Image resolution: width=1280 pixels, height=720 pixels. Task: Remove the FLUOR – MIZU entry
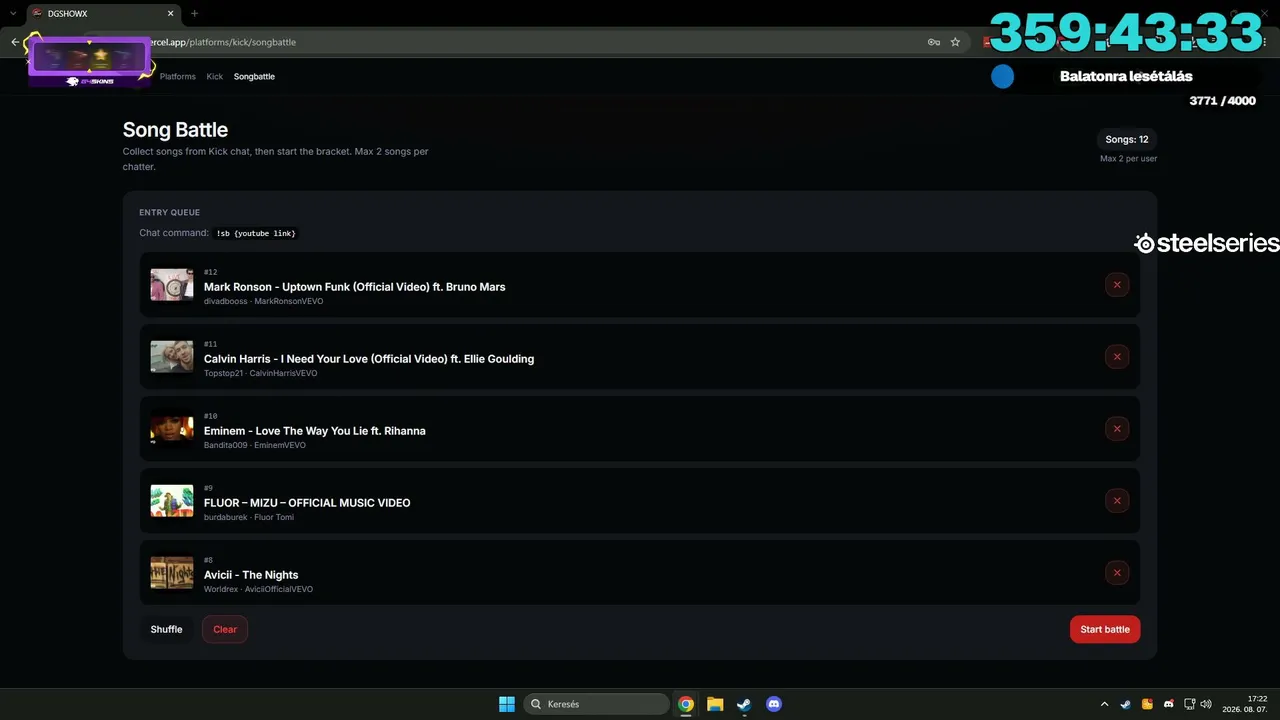(x=1117, y=501)
